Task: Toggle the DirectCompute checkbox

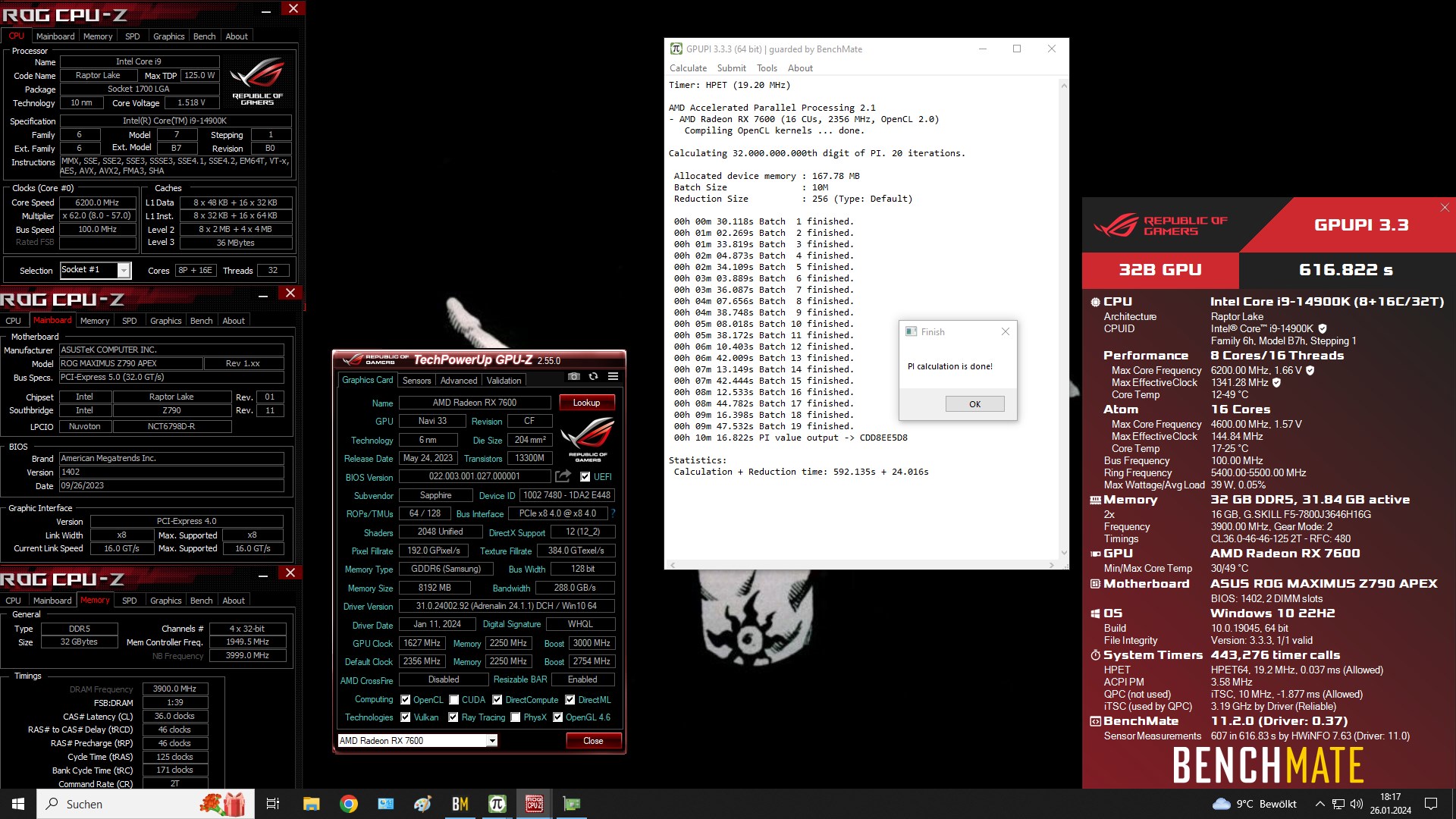Action: [x=497, y=700]
